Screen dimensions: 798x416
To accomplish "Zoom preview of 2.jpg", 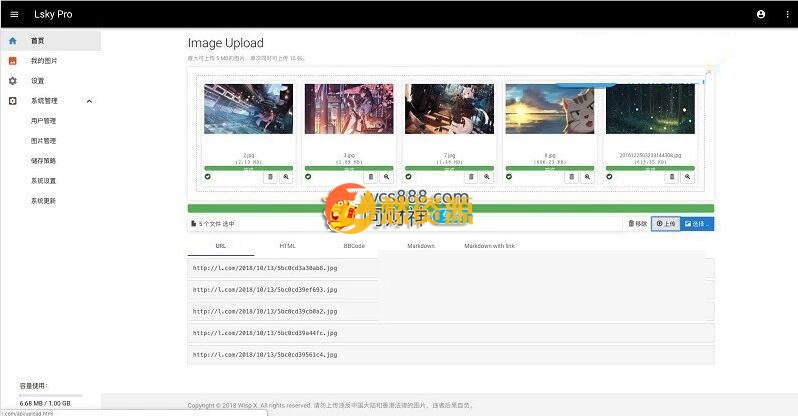I will coord(286,177).
